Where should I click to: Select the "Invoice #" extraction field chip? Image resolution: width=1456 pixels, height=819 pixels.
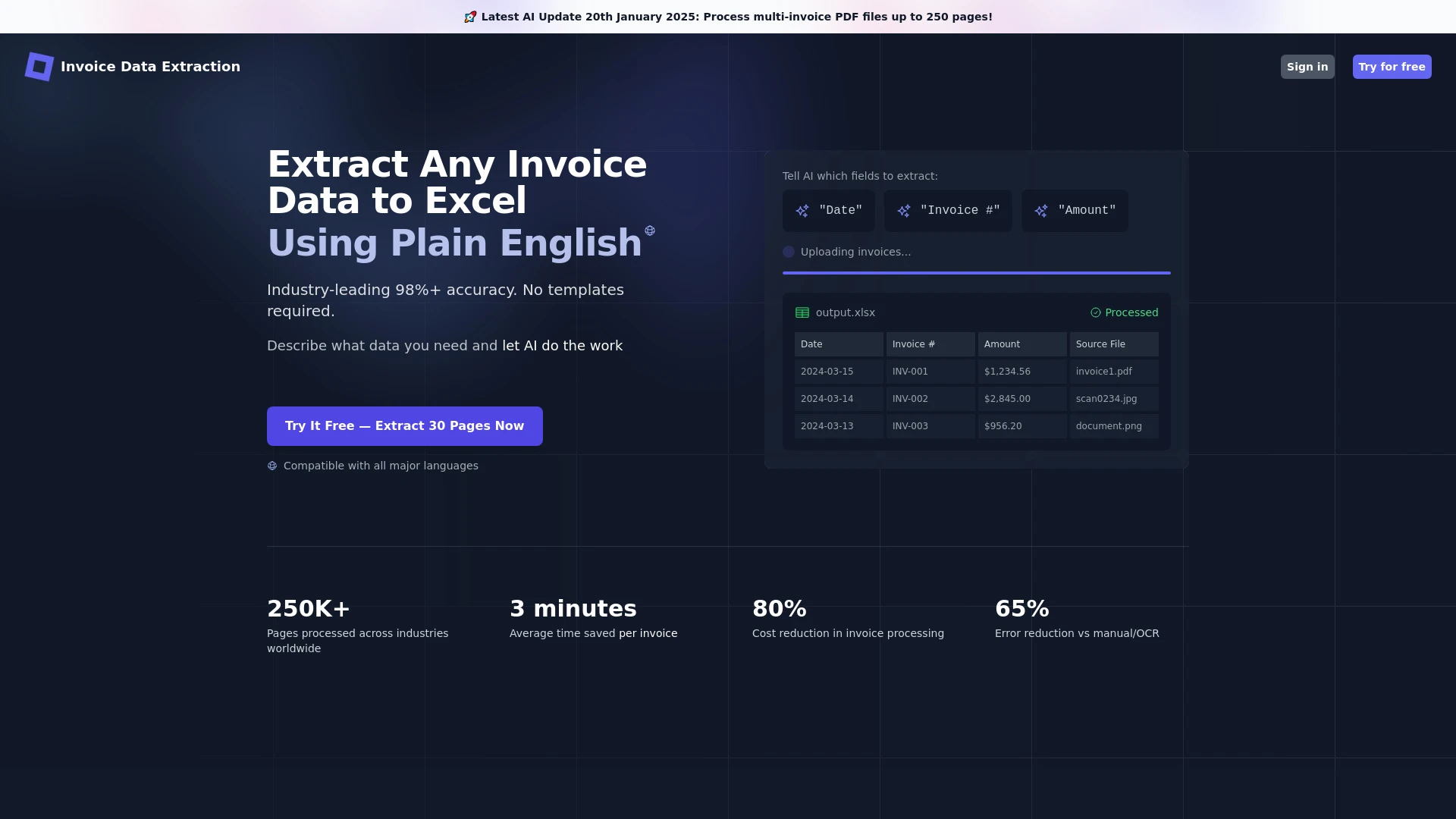point(948,211)
